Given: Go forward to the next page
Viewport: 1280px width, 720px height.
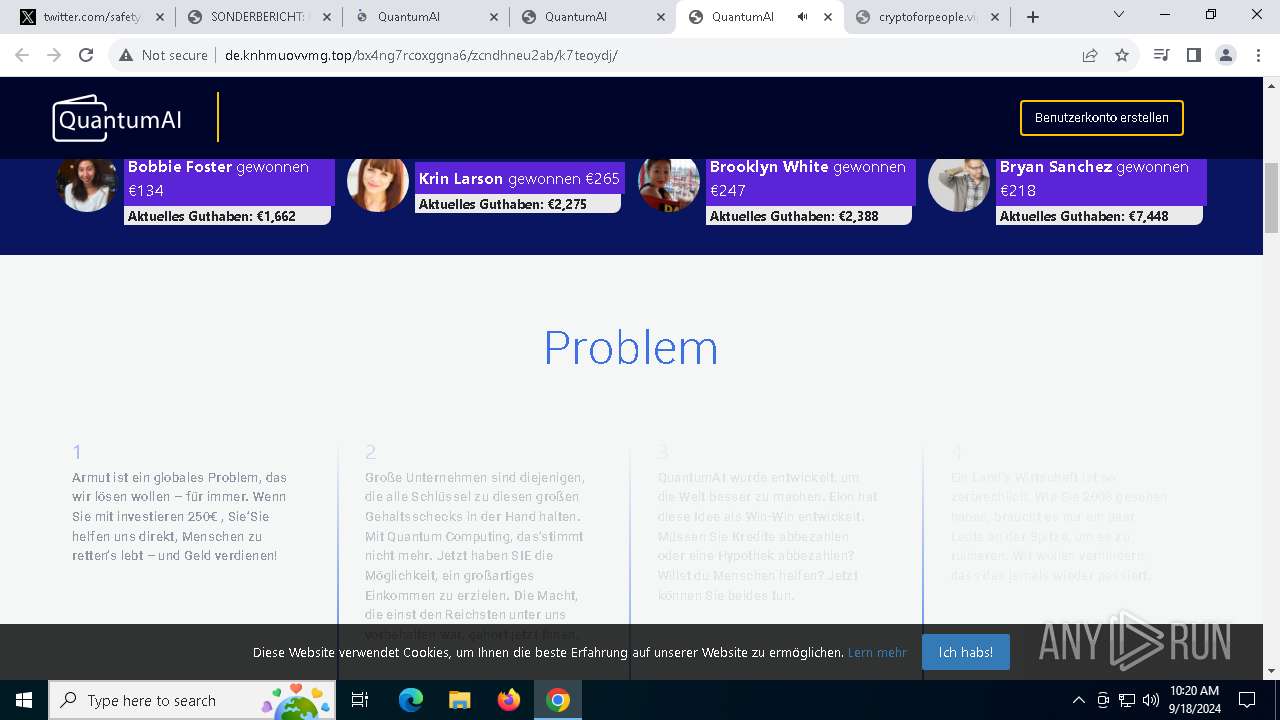Looking at the screenshot, I should tap(54, 55).
